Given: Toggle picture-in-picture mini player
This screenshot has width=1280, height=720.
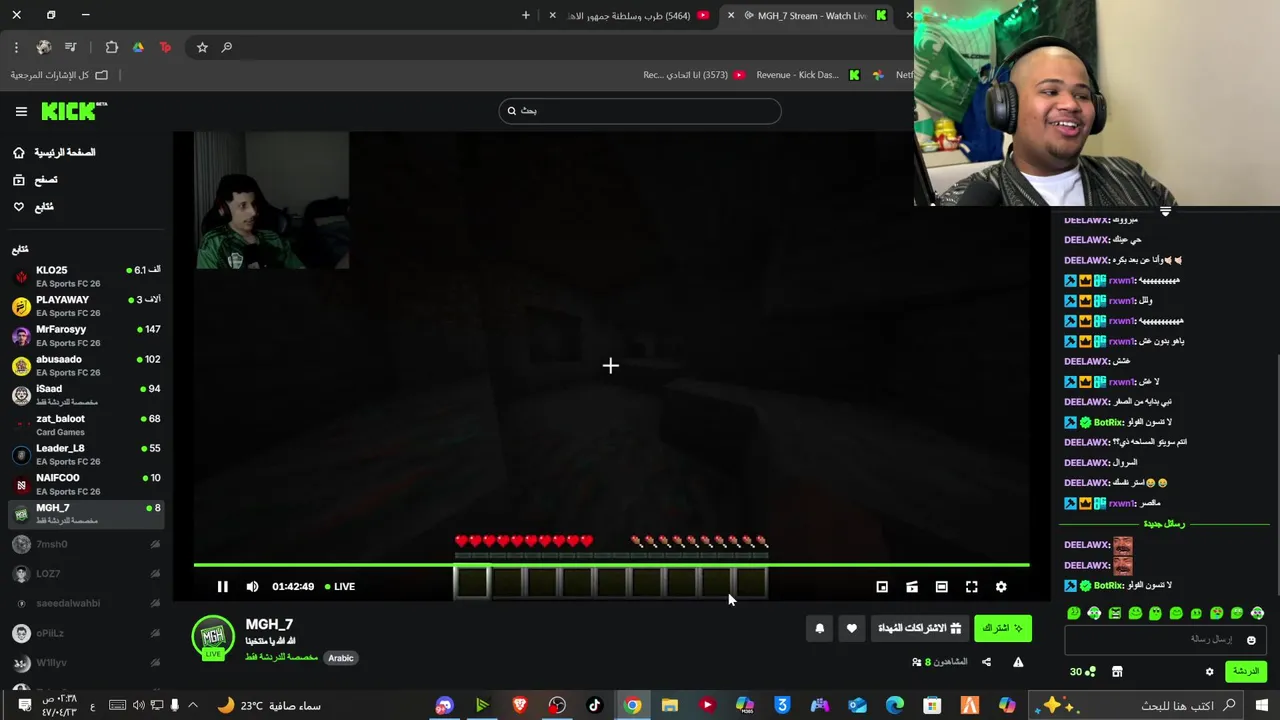Looking at the screenshot, I should [x=882, y=587].
